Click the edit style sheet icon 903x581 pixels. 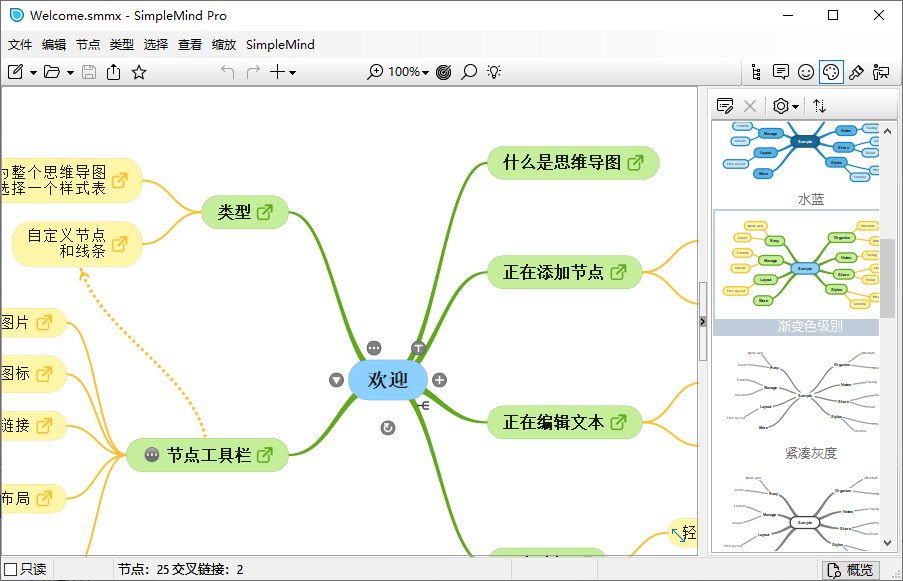tap(725, 105)
